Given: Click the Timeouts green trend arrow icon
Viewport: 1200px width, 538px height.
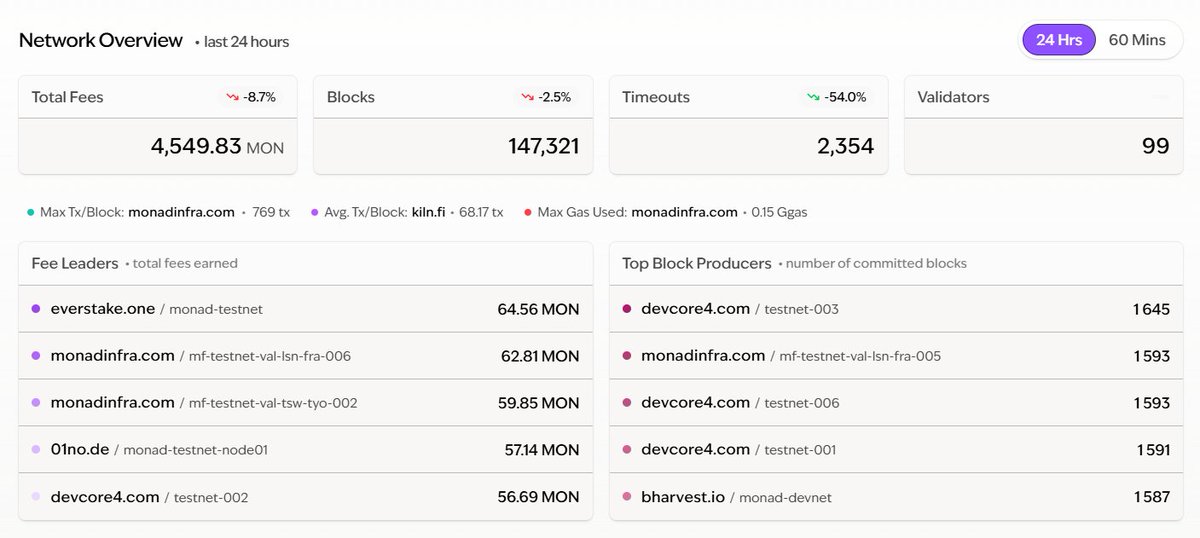Looking at the screenshot, I should point(814,97).
